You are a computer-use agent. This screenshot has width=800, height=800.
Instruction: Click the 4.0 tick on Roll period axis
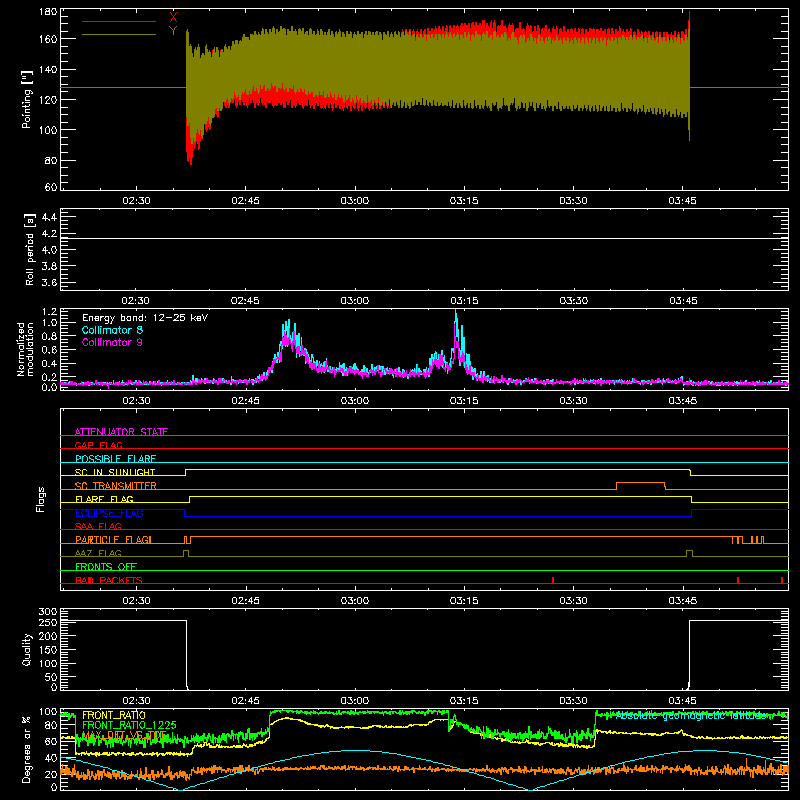tap(49, 250)
